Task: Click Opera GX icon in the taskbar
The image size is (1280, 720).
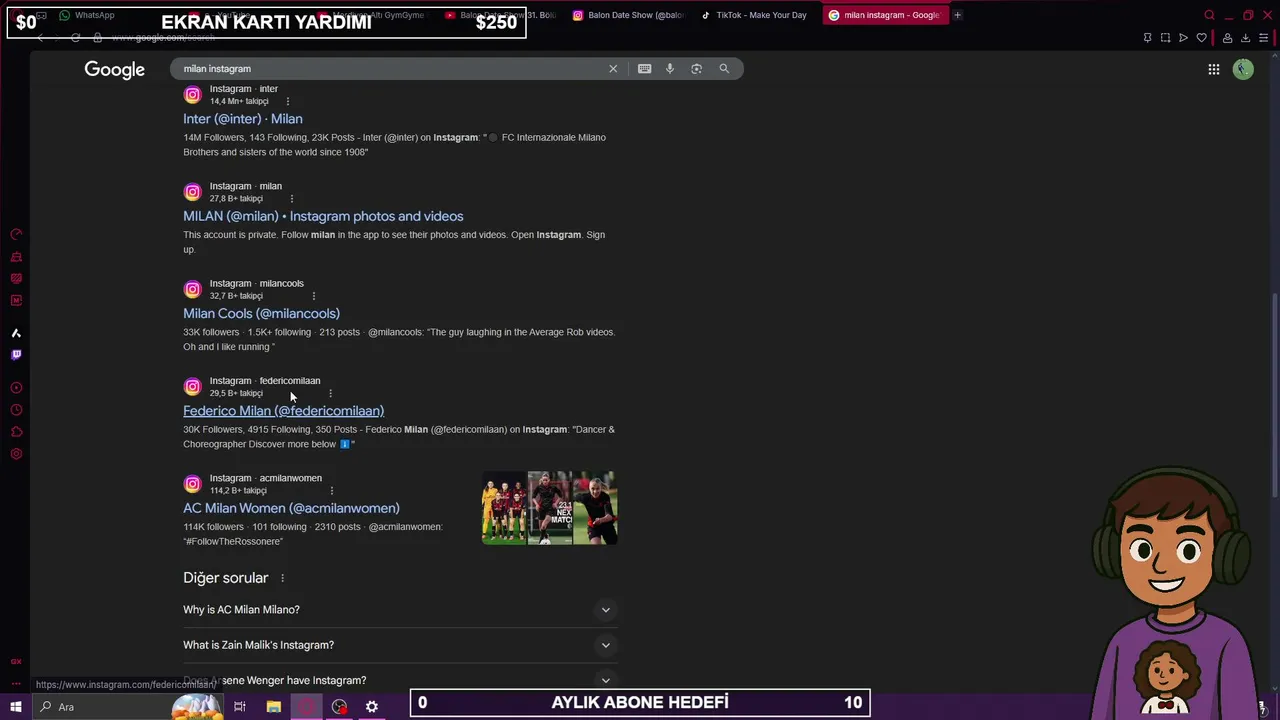Action: click(306, 707)
